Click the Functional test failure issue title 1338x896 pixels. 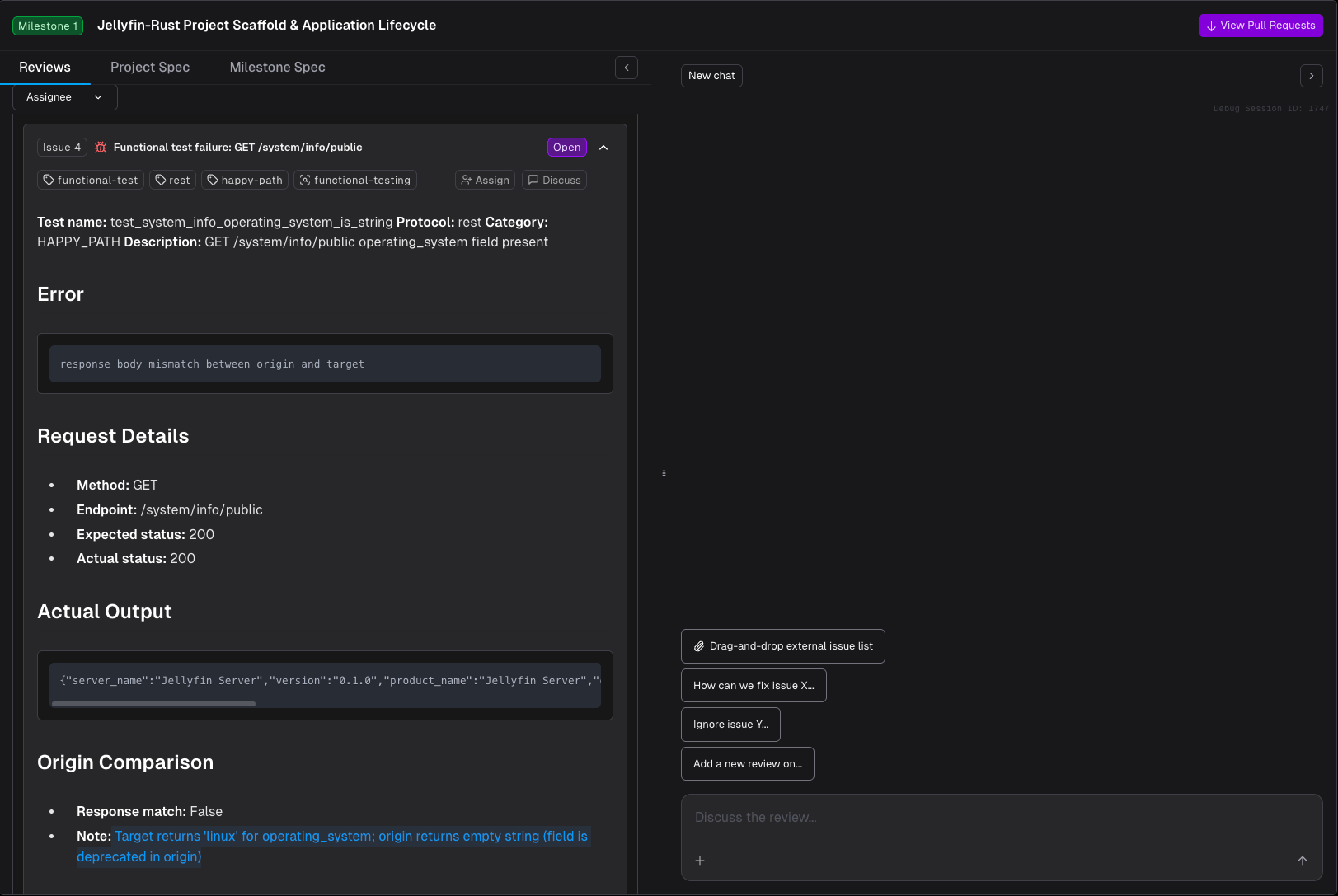point(237,148)
